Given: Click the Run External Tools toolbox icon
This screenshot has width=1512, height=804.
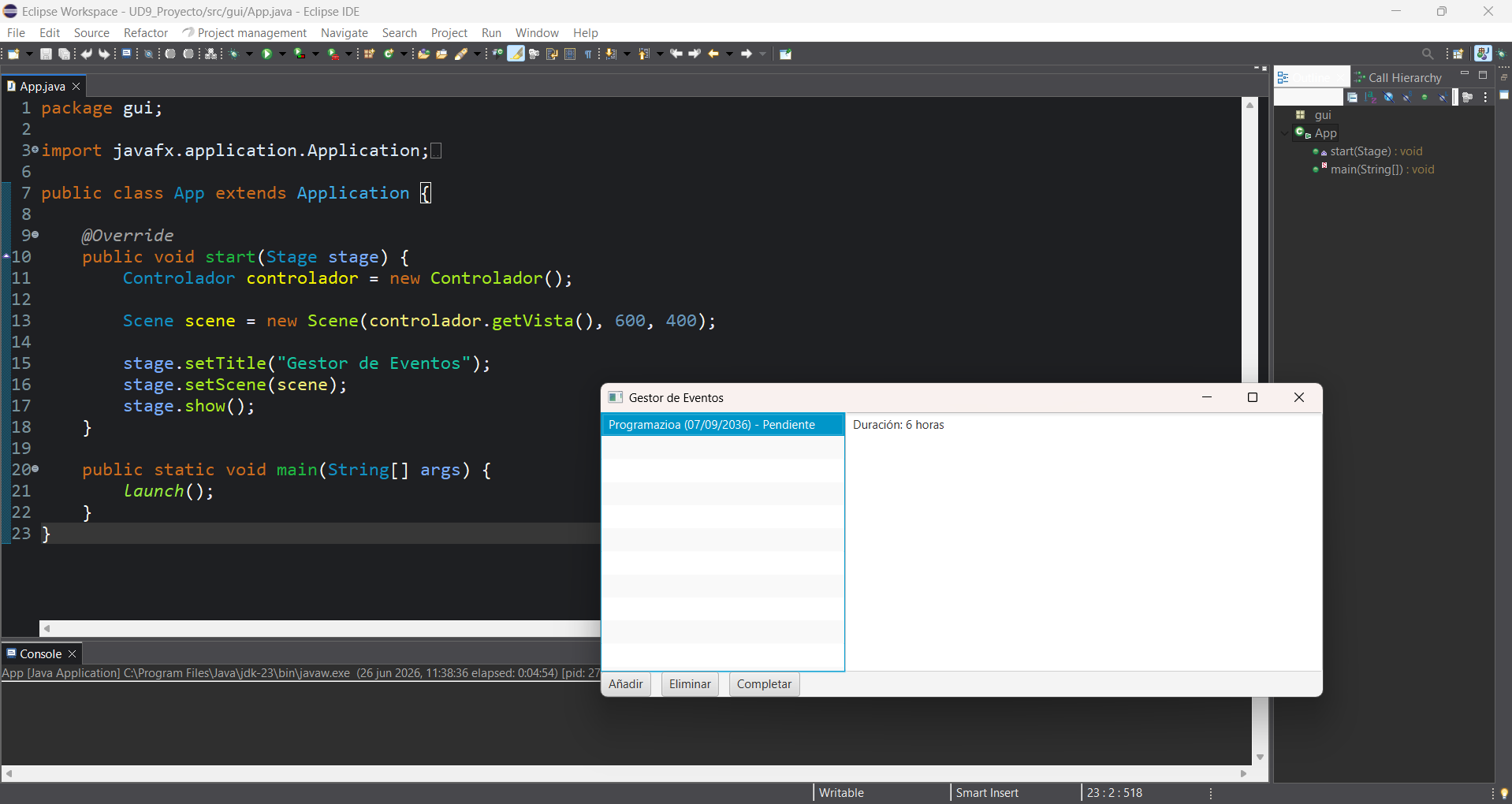Looking at the screenshot, I should [333, 54].
